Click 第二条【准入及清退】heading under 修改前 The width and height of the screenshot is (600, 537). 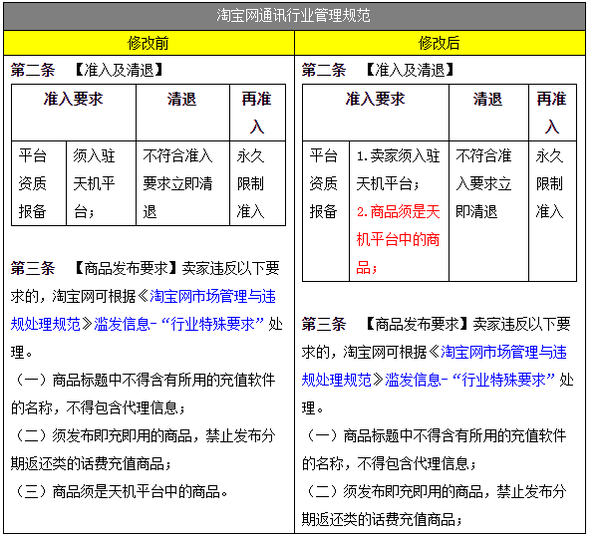pyautogui.click(x=87, y=70)
